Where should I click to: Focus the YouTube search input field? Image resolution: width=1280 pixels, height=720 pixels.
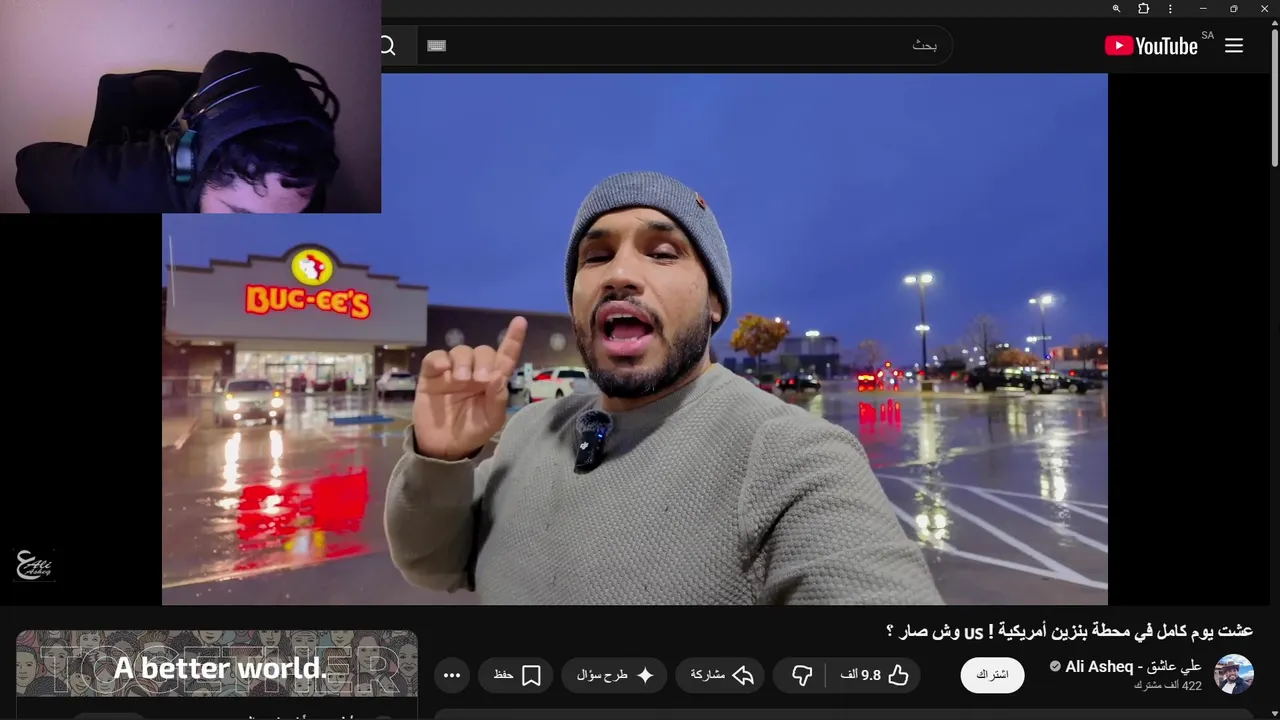[x=685, y=45]
